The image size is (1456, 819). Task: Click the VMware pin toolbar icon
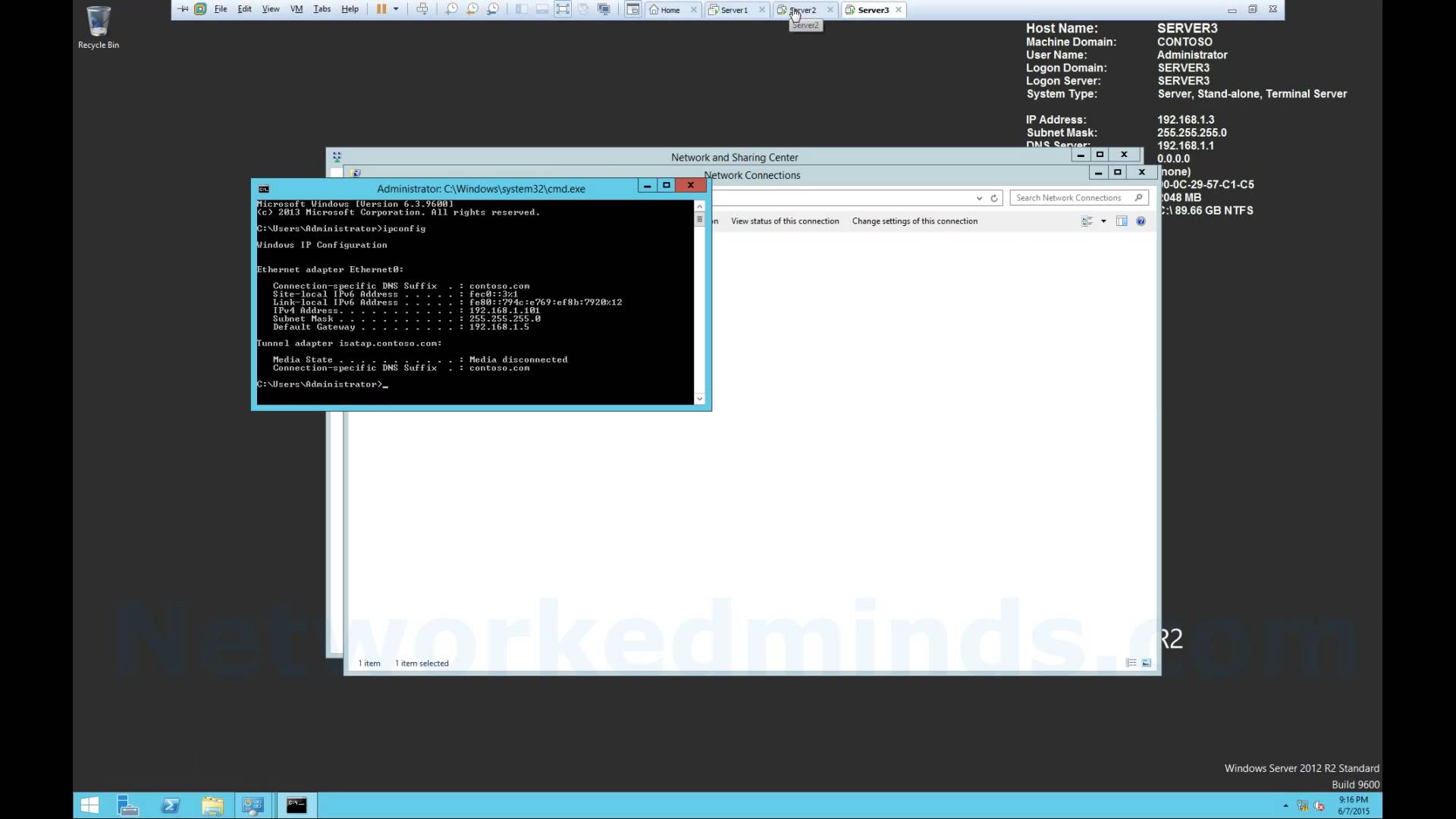[x=183, y=9]
